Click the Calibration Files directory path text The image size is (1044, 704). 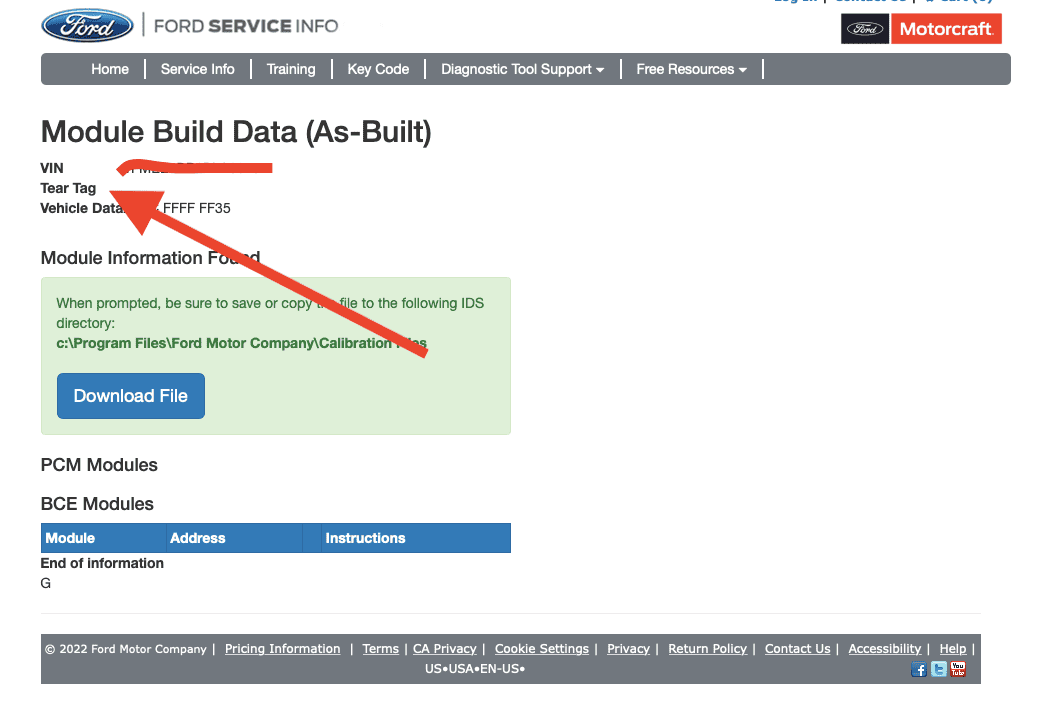click(x=241, y=343)
